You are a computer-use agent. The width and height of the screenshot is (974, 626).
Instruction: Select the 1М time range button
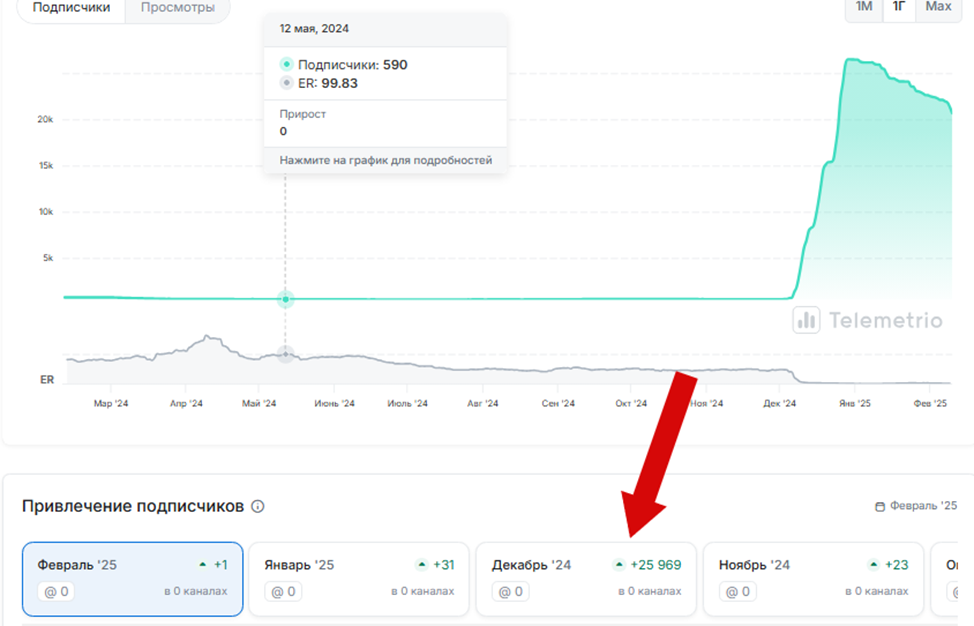click(x=863, y=8)
